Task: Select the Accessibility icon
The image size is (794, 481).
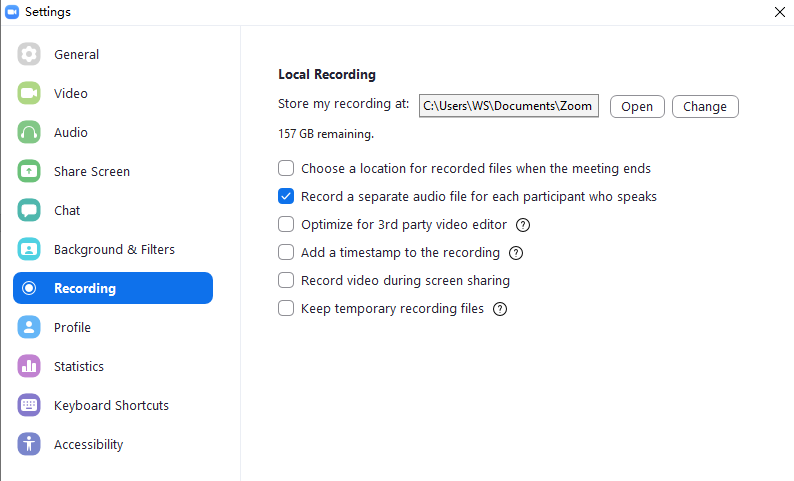Action: click(29, 444)
